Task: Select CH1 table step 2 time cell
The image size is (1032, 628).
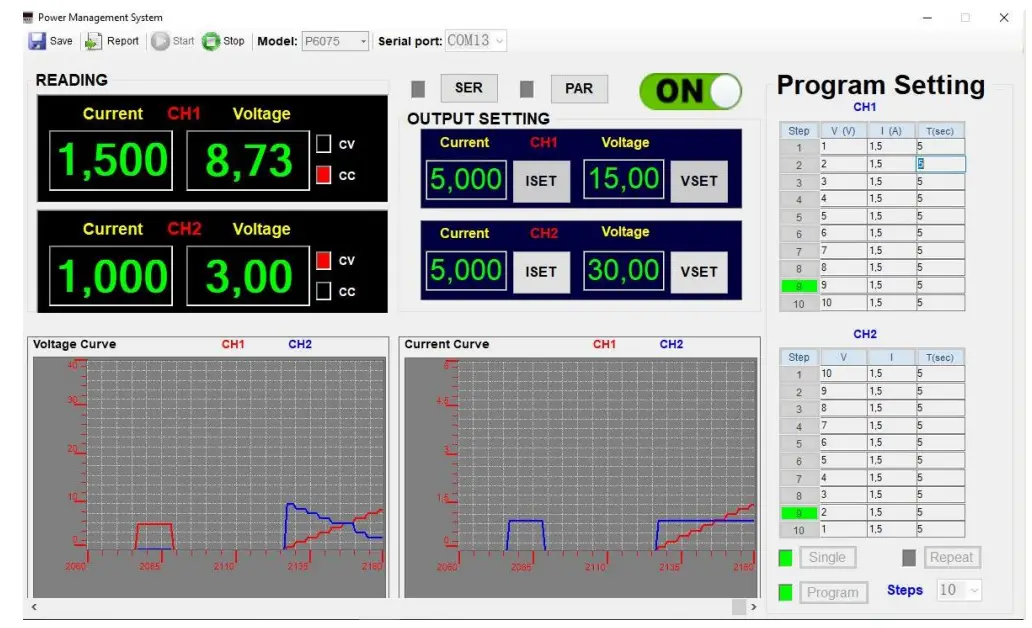Action: (x=940, y=164)
